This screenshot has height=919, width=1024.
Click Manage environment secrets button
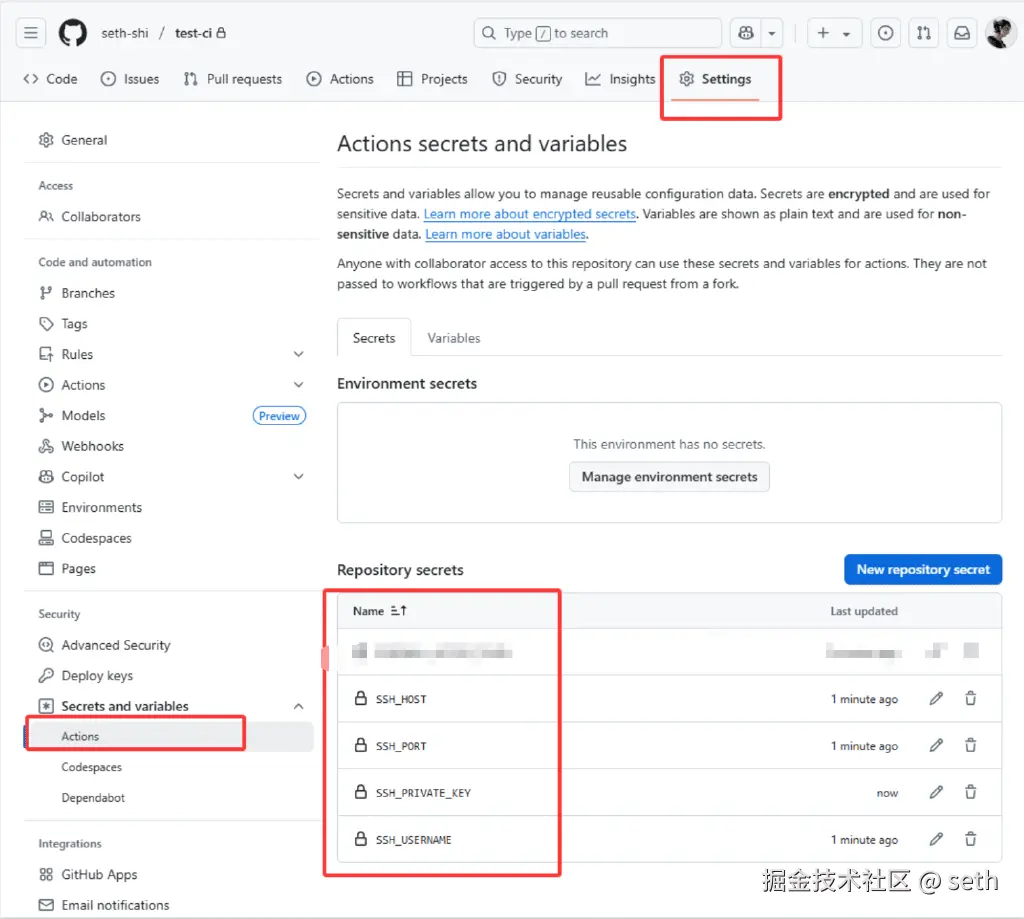(669, 477)
